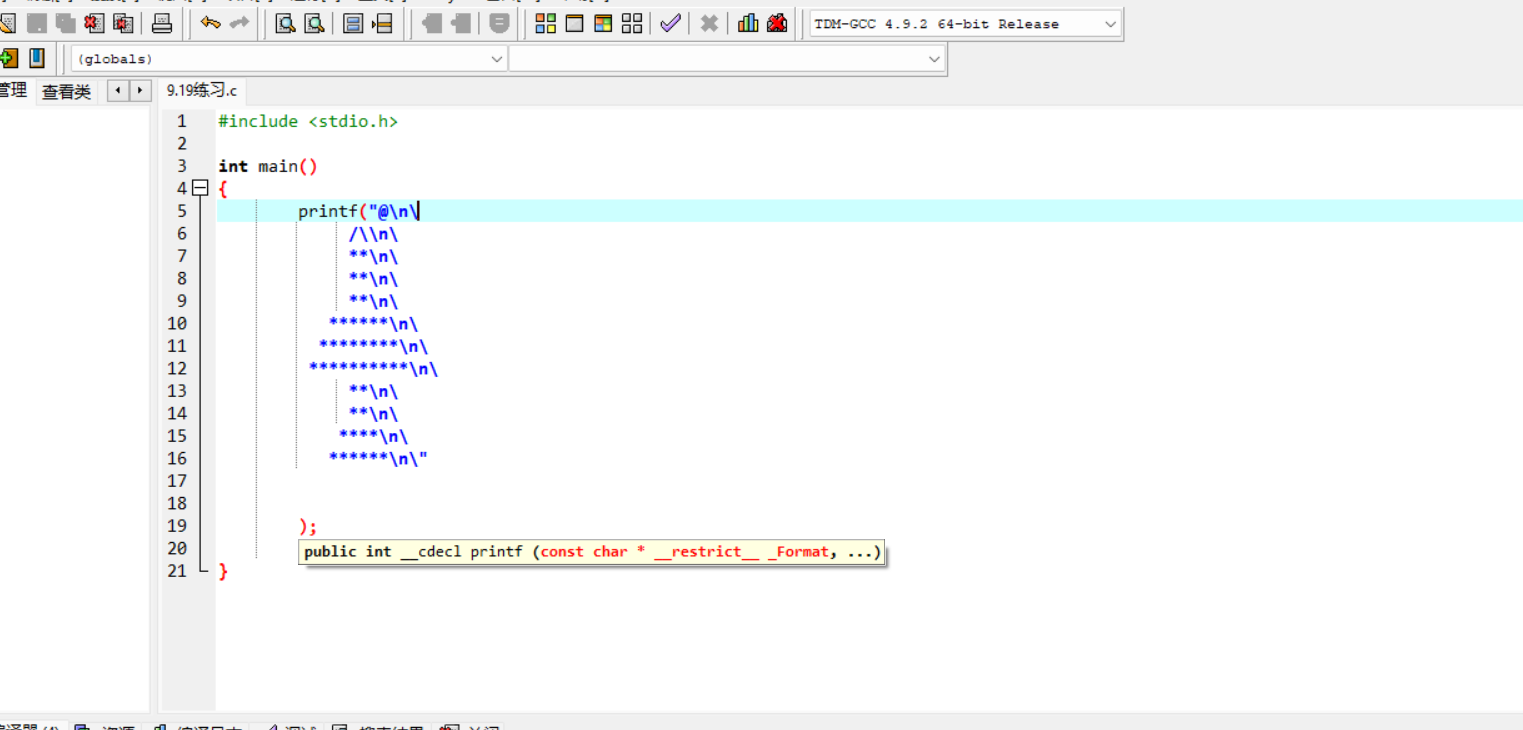Click Delete Profiling Information chart icon
The width and height of the screenshot is (1523, 730).
pos(777,23)
